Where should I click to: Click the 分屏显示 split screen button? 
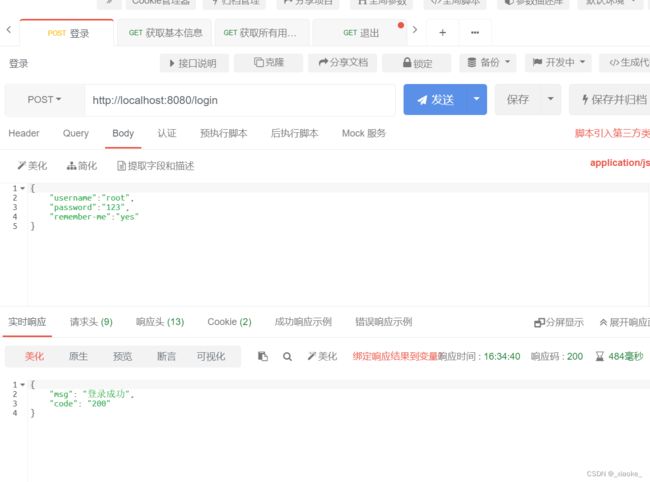click(x=559, y=322)
